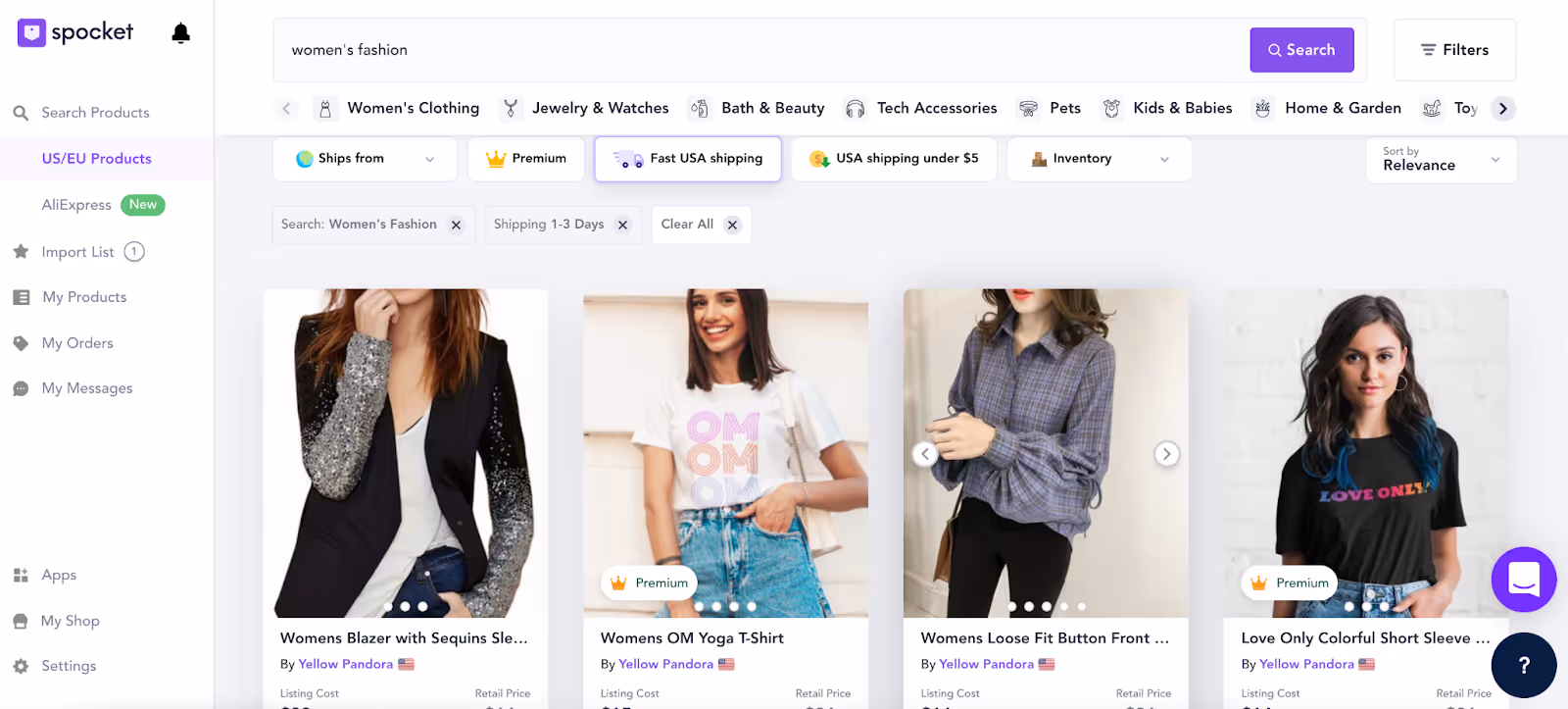The height and width of the screenshot is (709, 1568).
Task: Open the live chat widget
Action: pos(1524,580)
